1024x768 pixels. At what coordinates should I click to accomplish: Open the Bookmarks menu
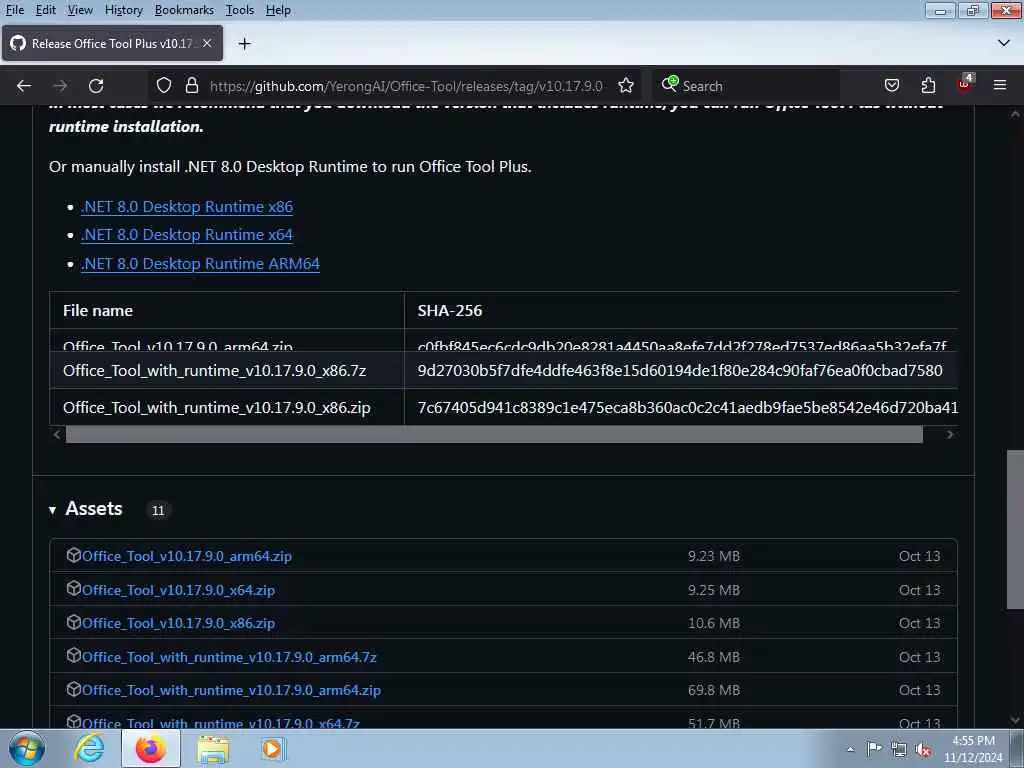[184, 10]
